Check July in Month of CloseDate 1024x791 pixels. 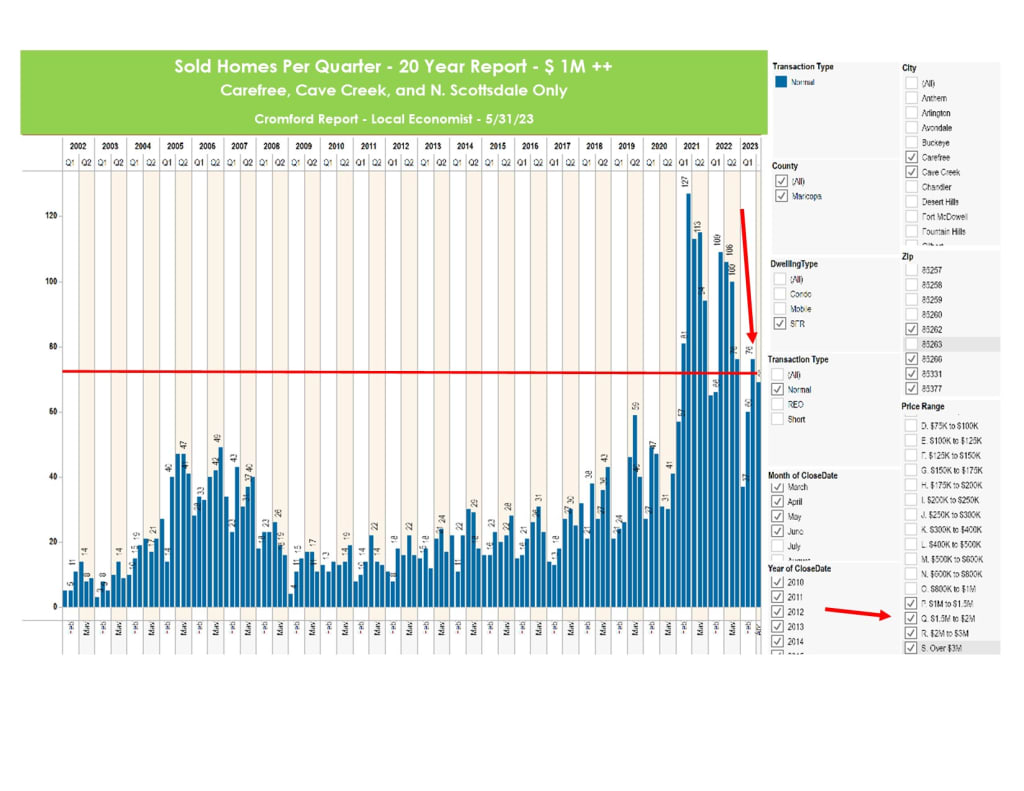click(777, 547)
